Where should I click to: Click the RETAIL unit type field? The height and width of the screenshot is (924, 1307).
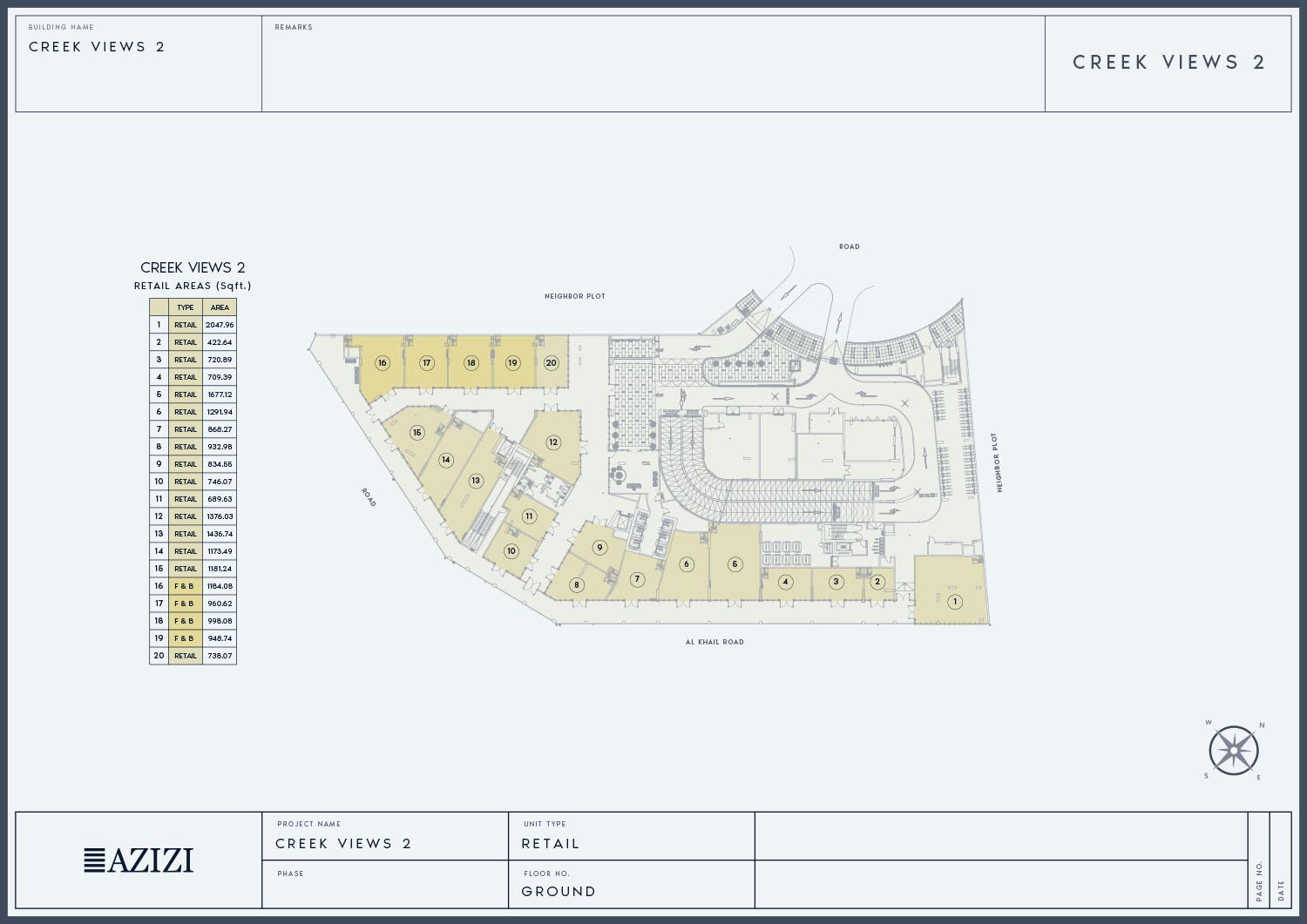(550, 843)
